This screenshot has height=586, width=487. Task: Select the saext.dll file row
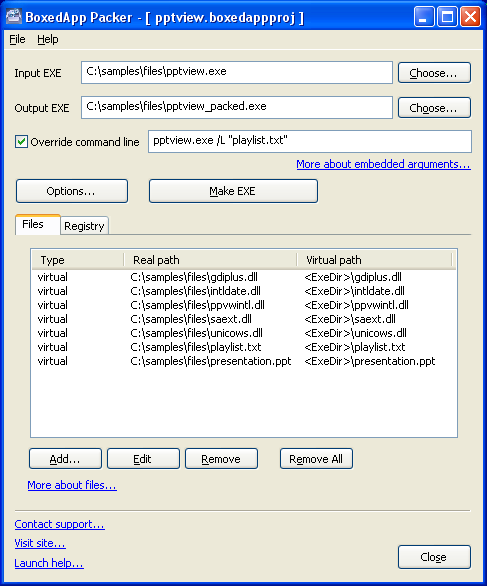click(x=244, y=319)
